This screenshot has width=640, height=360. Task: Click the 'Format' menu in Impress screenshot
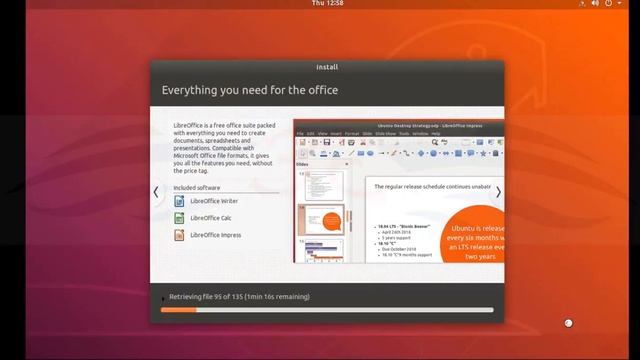351,134
